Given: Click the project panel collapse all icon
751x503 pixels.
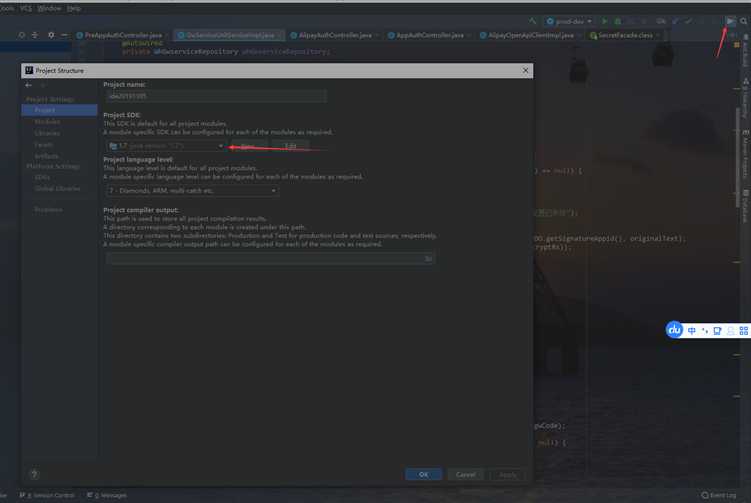Looking at the screenshot, I should 35,35.
